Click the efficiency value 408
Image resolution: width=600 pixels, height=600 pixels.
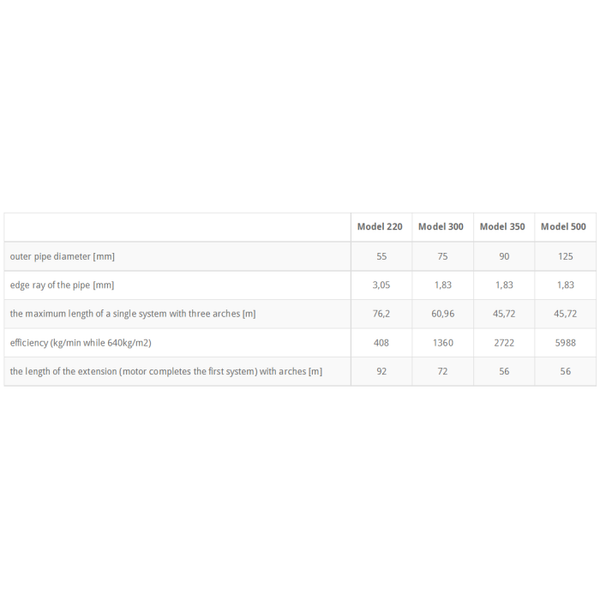(382, 342)
